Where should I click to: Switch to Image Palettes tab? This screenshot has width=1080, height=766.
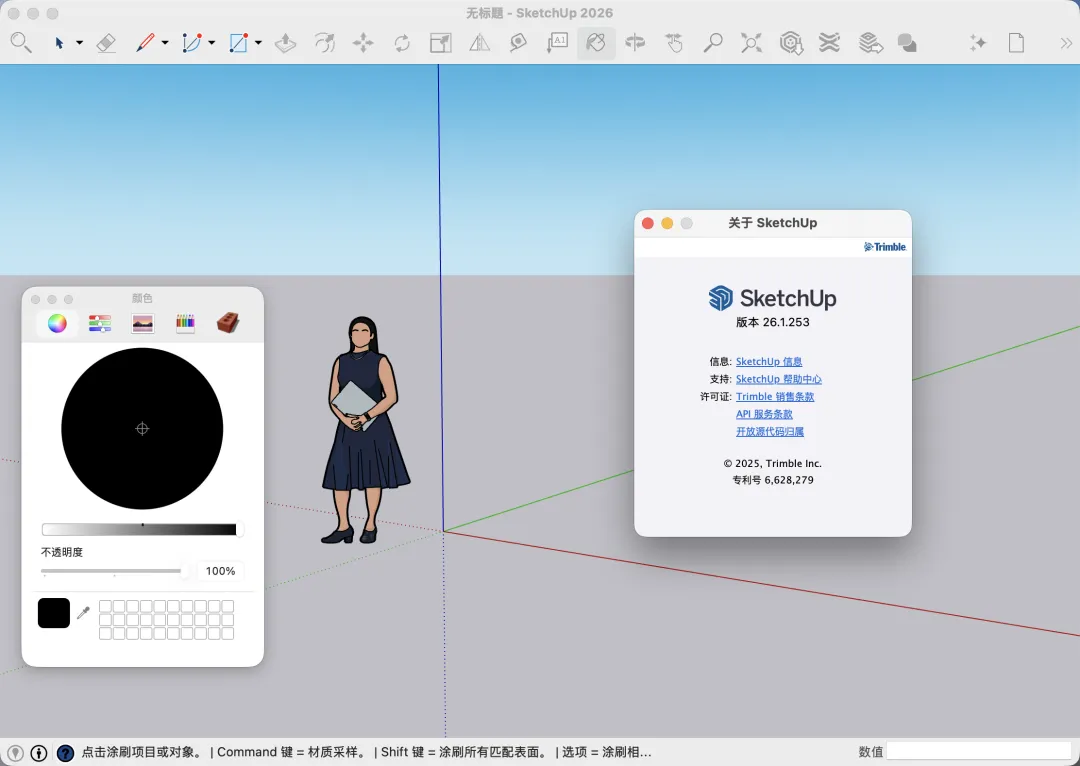point(143,323)
